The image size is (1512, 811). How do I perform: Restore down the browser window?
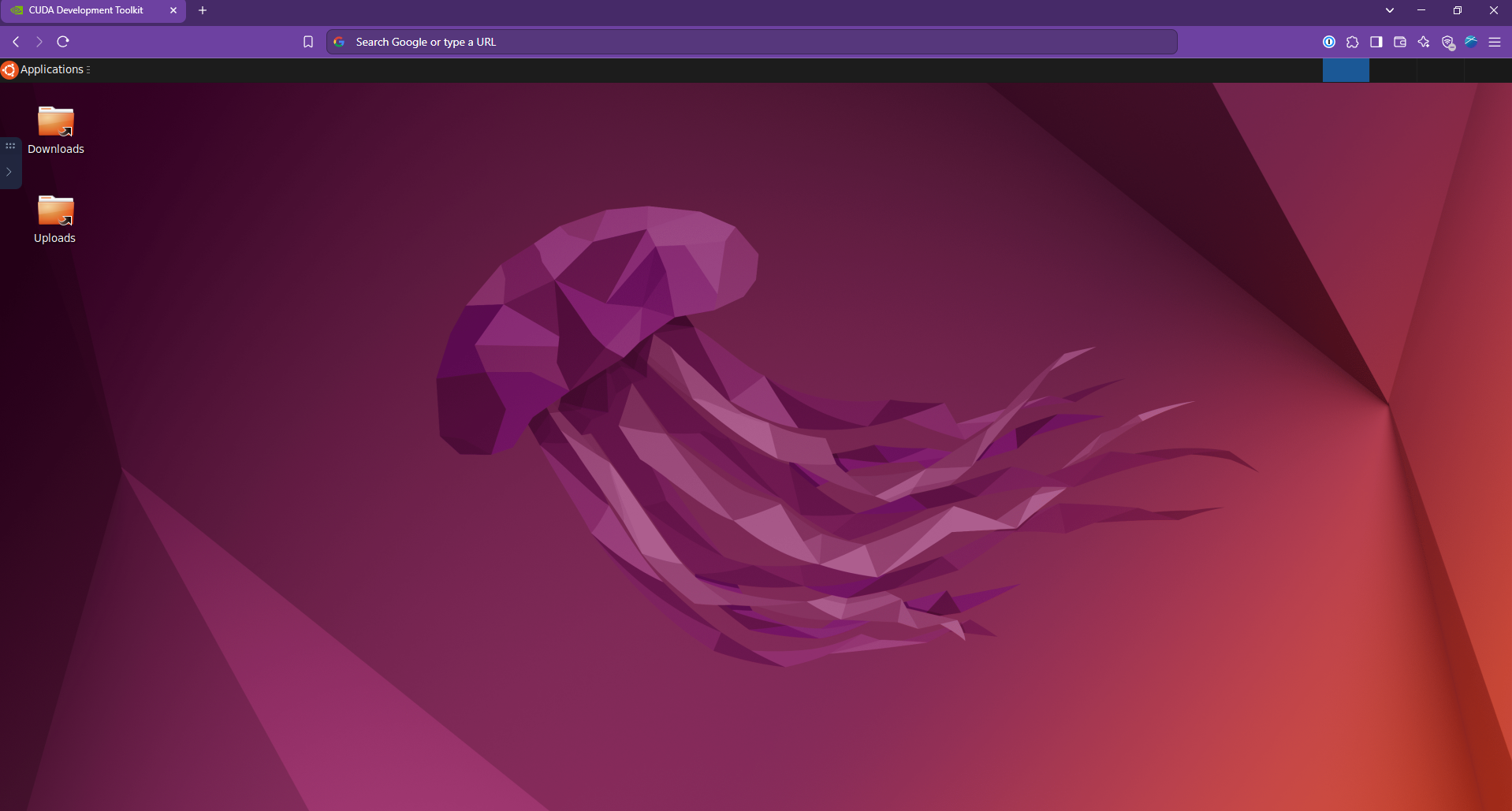1458,10
